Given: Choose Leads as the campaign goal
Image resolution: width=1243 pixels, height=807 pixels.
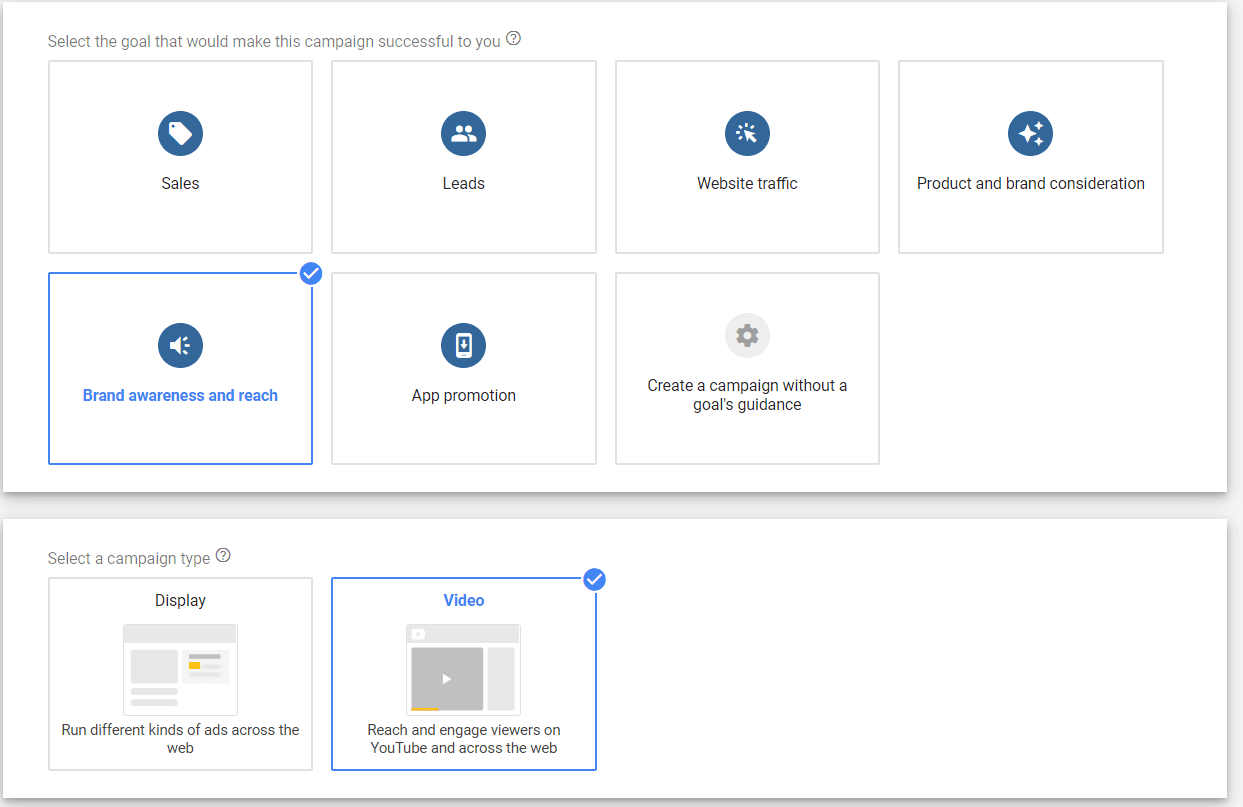Looking at the screenshot, I should pos(463,156).
